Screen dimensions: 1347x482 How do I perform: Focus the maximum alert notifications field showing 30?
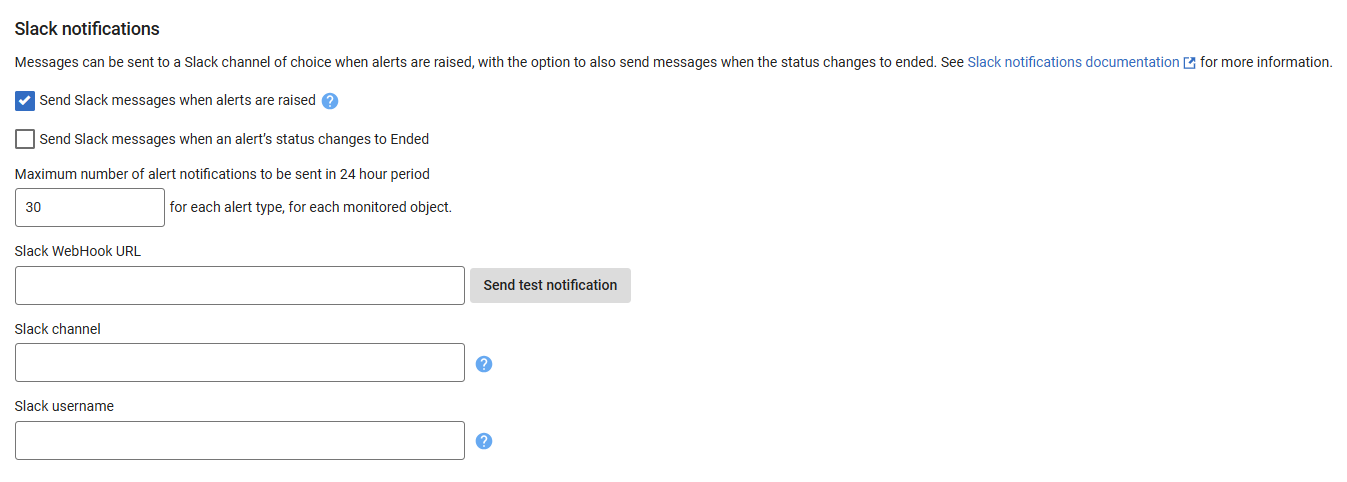(x=89, y=208)
